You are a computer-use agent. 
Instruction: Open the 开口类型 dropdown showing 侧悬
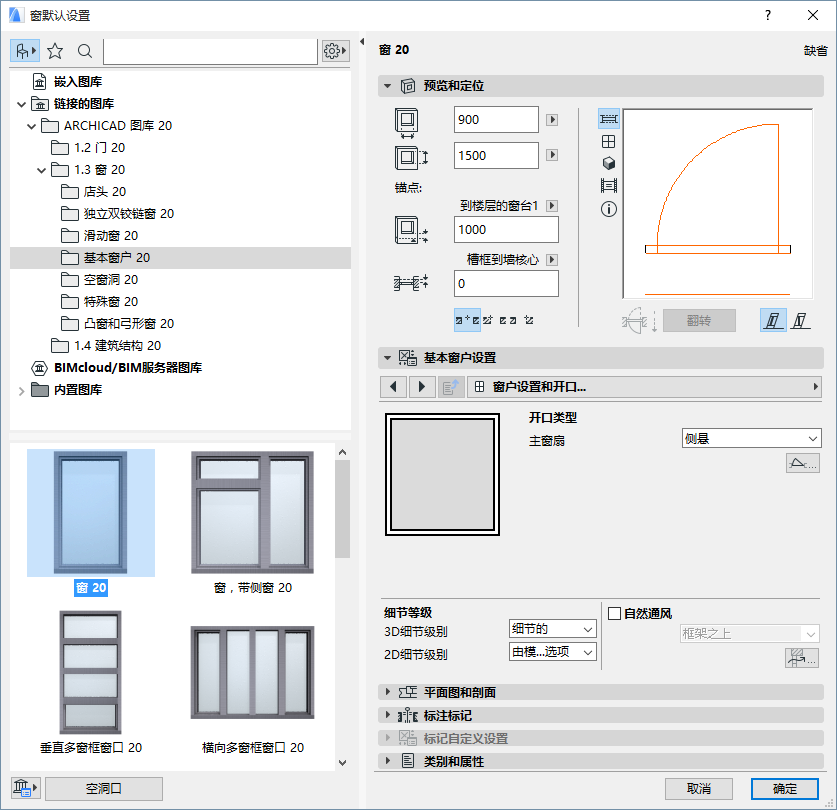(x=751, y=438)
